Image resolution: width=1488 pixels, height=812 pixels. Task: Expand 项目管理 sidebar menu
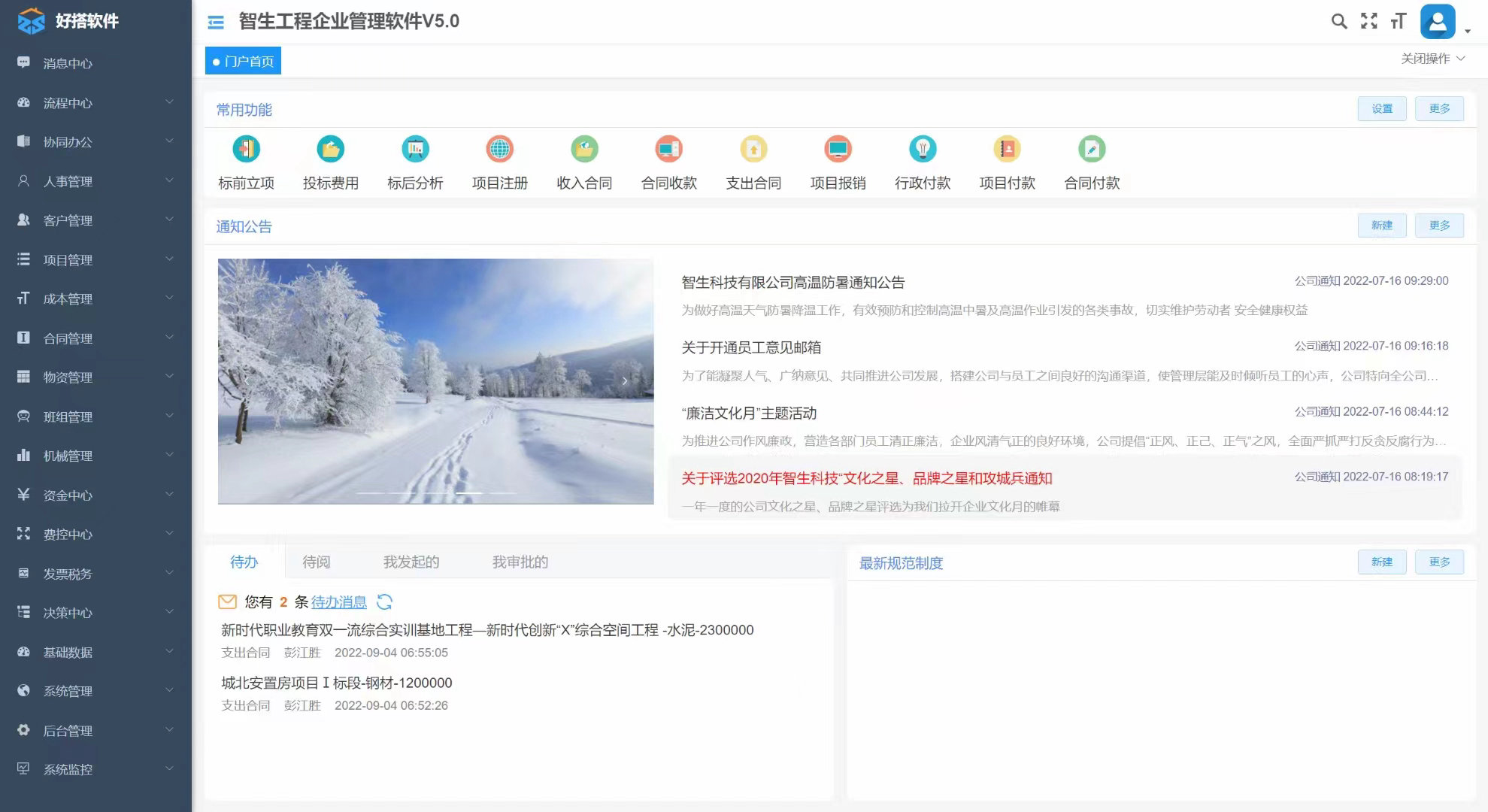pos(95,259)
